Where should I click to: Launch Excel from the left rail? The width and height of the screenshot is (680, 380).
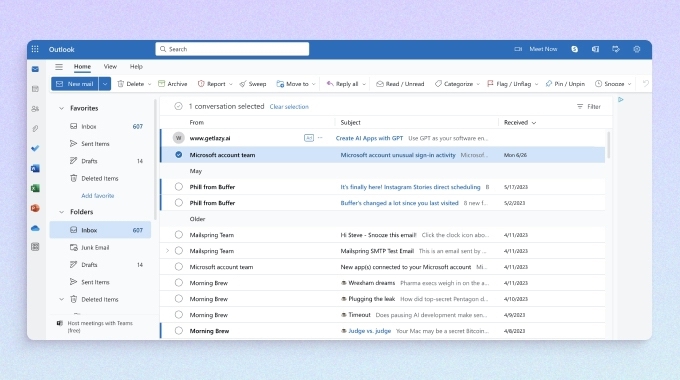coord(35,188)
